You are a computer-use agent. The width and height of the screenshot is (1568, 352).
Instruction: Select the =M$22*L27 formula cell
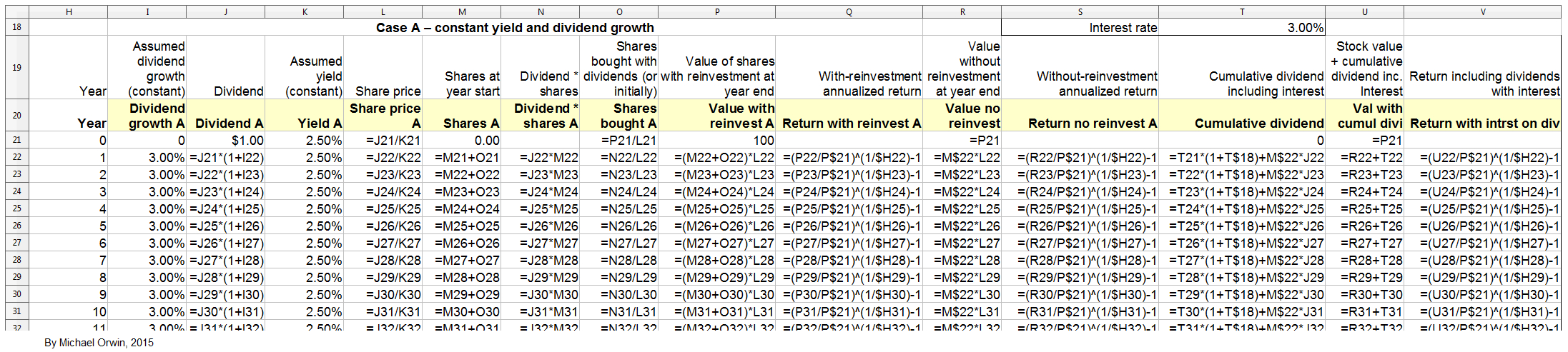coord(962,243)
